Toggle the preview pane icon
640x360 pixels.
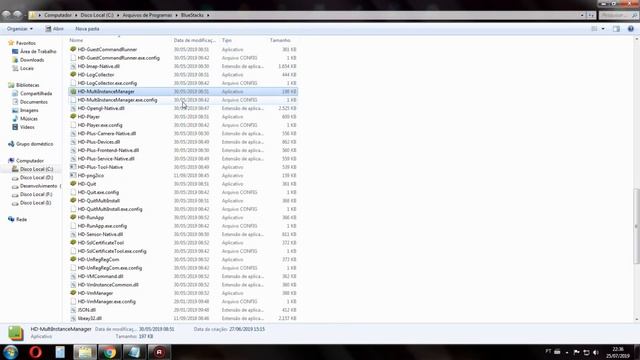coord(616,29)
